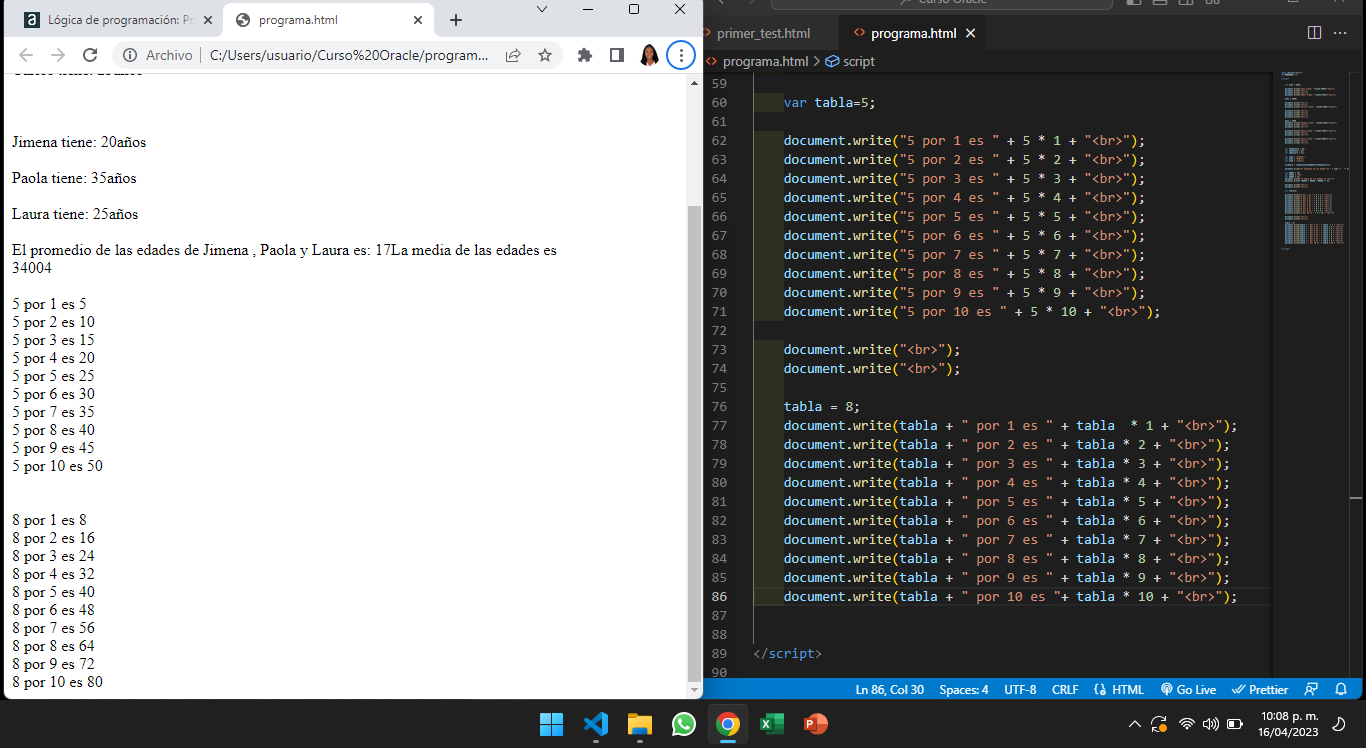Go forward in Chrome browser history
Screen dimensions: 1366x748
57,55
